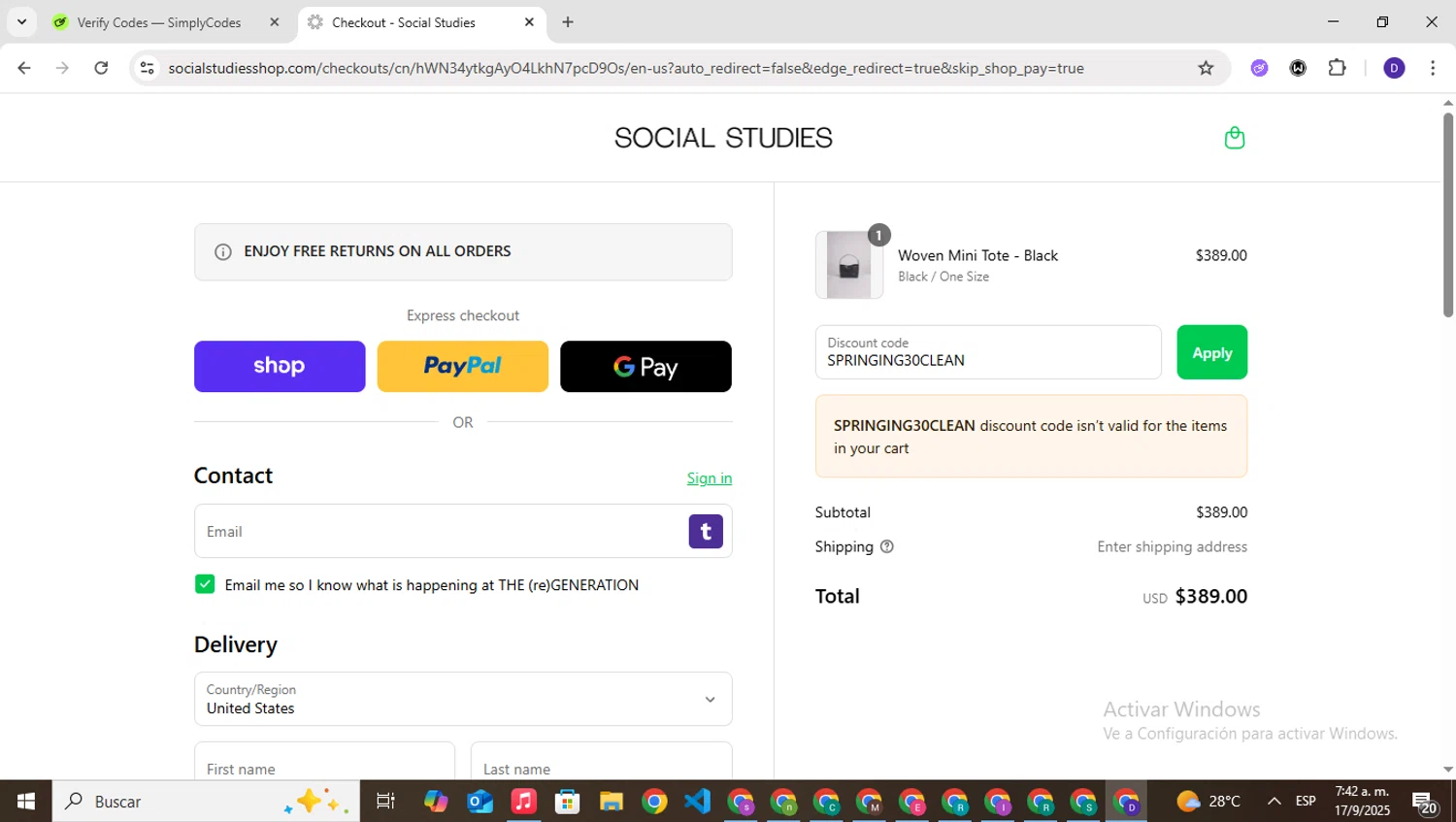Click the purple autofill icon in Email field

coord(706,531)
